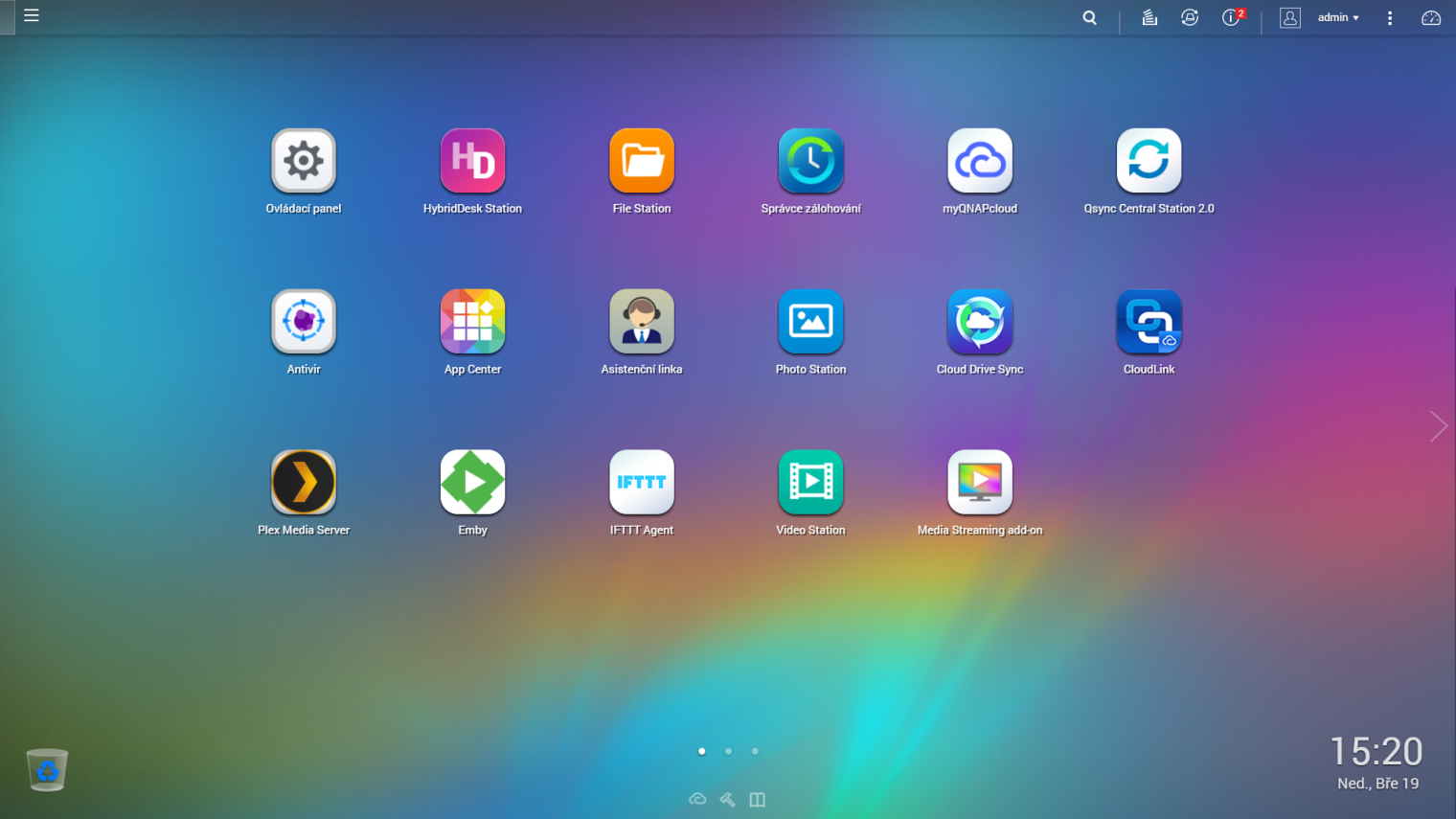Open Správce zálohování backup manager
Screen dimensions: 1456x819
pyautogui.click(x=810, y=161)
